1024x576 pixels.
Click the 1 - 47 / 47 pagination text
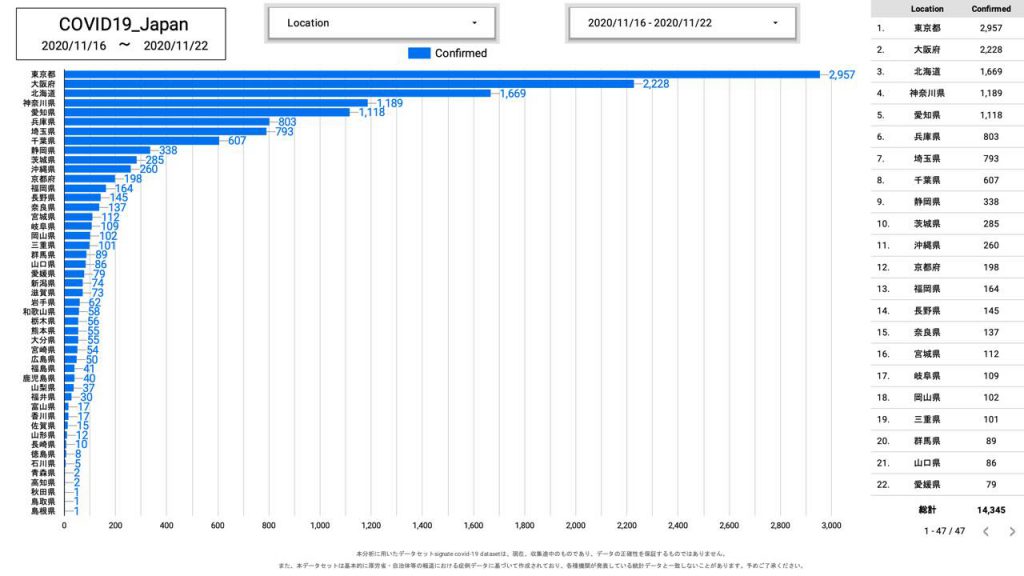click(945, 532)
